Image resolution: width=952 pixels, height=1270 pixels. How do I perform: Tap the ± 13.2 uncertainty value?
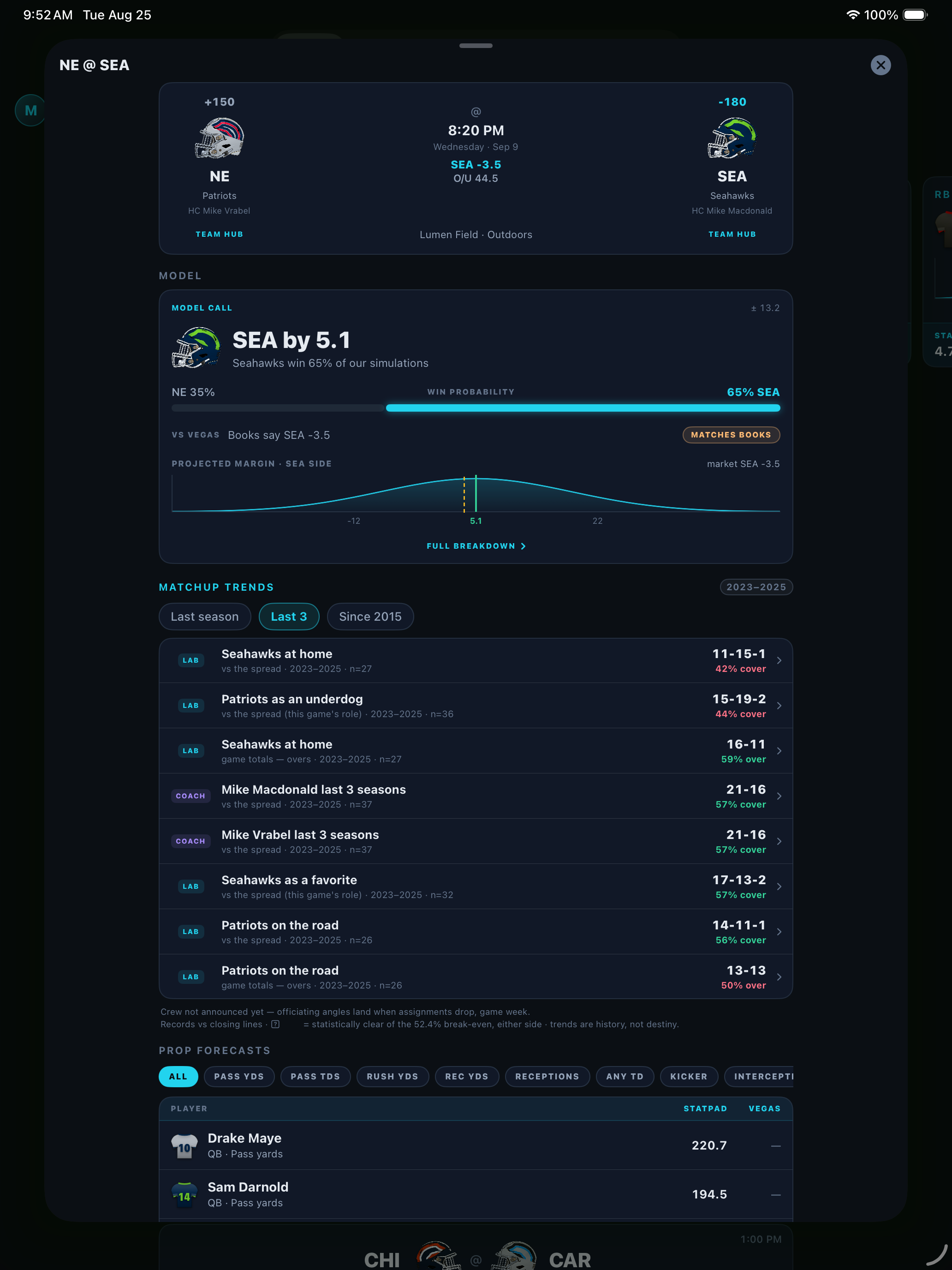765,308
